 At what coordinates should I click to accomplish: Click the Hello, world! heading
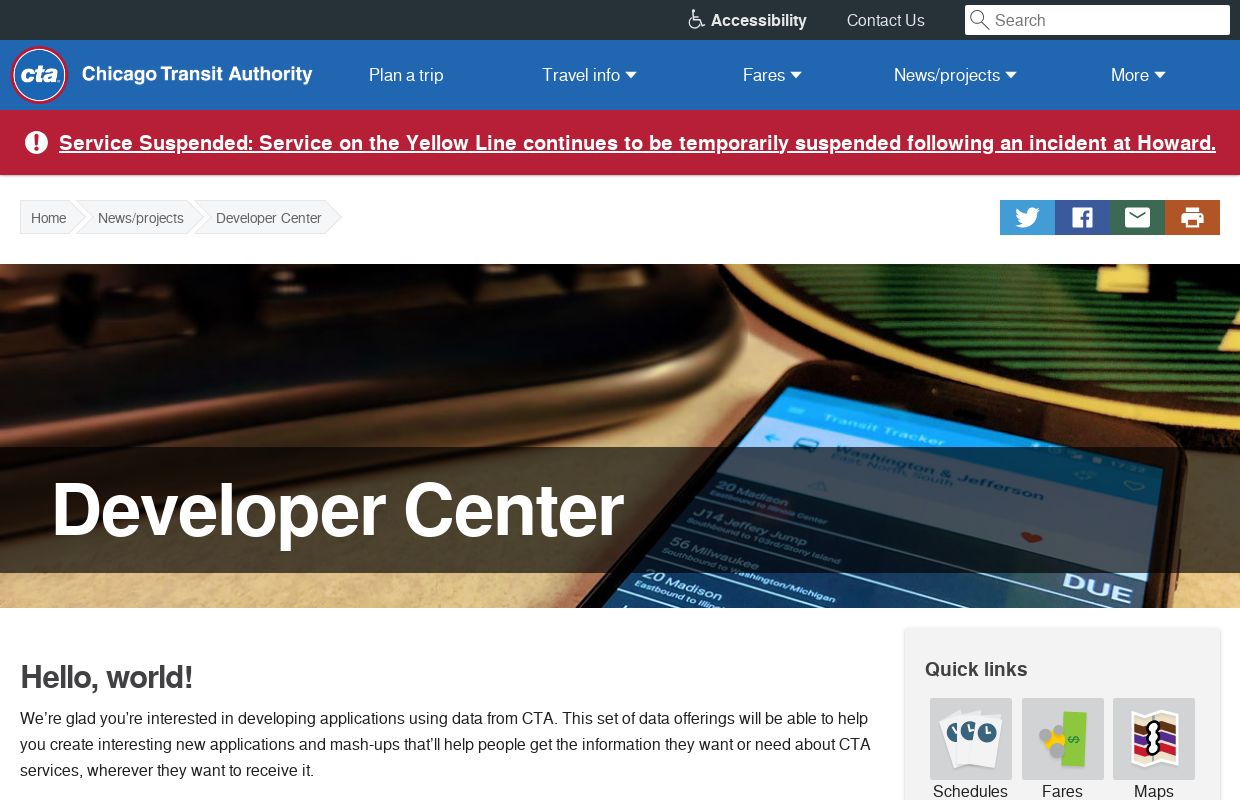point(106,677)
